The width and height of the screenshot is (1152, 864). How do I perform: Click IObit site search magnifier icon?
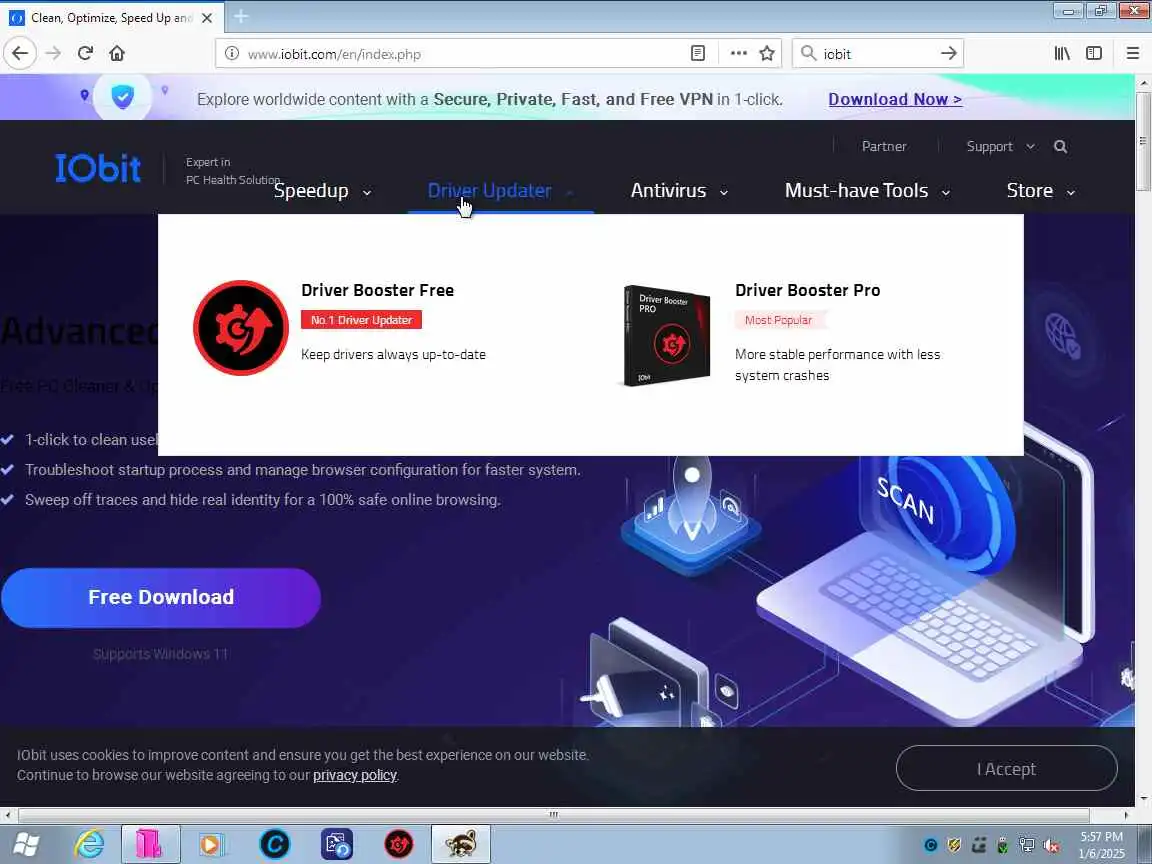1060,146
